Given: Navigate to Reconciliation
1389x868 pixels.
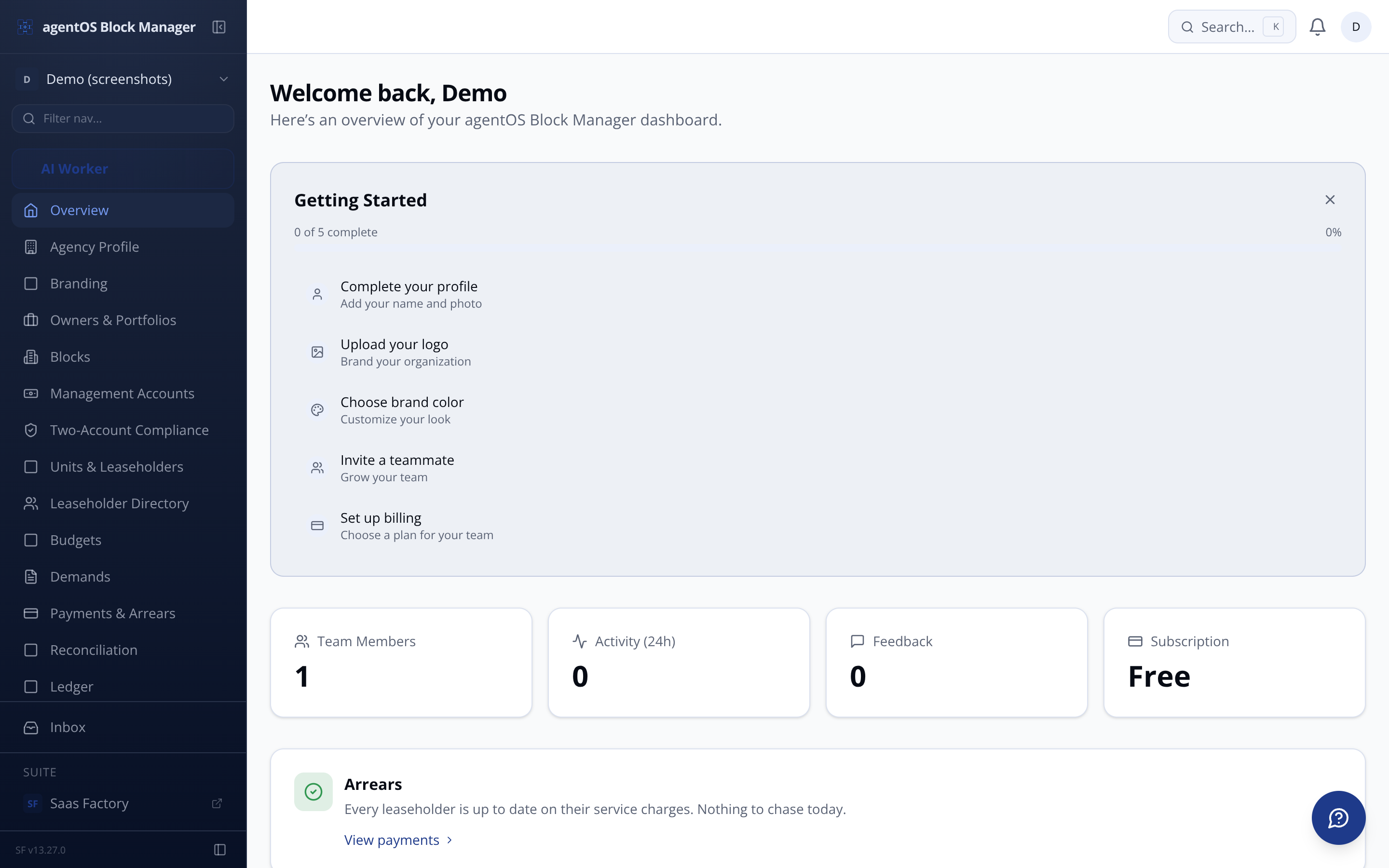Looking at the screenshot, I should click(x=123, y=650).
